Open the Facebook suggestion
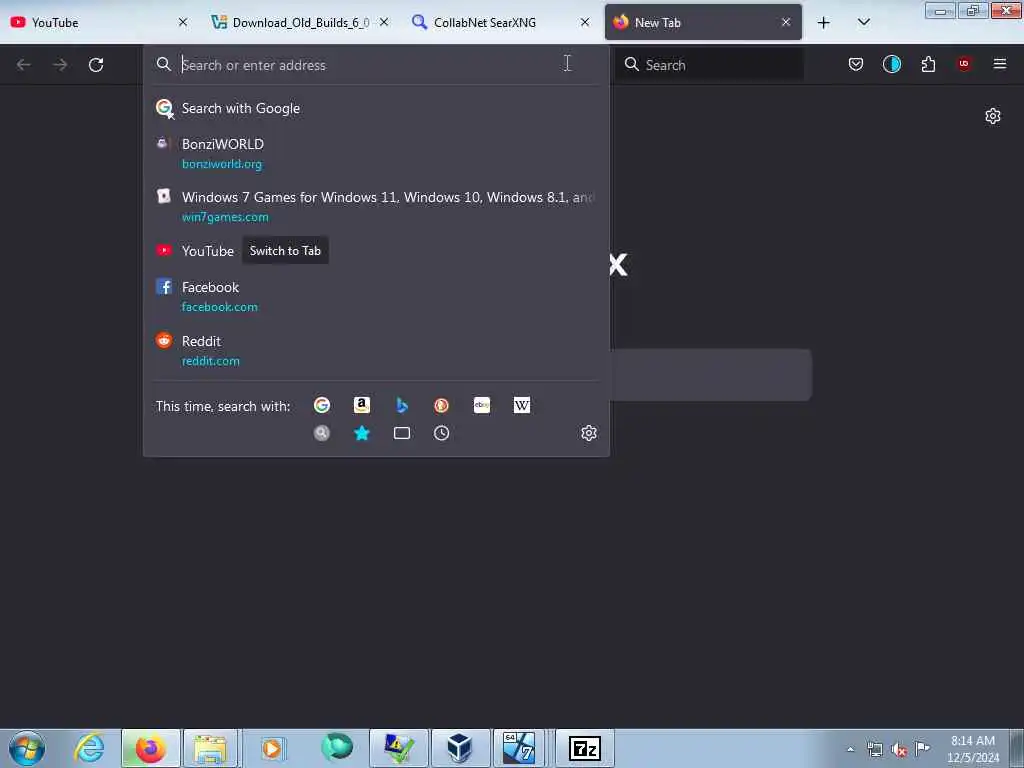This screenshot has height=768, width=1024. (376, 296)
